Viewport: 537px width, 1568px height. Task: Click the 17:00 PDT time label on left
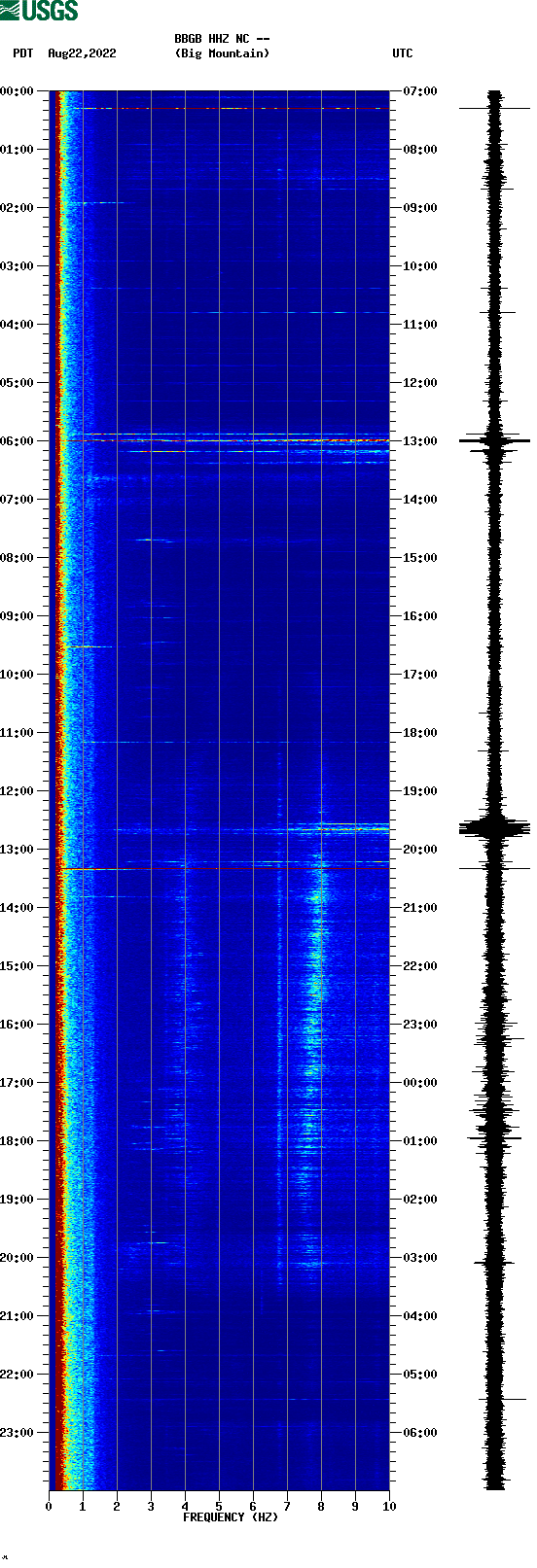[x=18, y=1083]
